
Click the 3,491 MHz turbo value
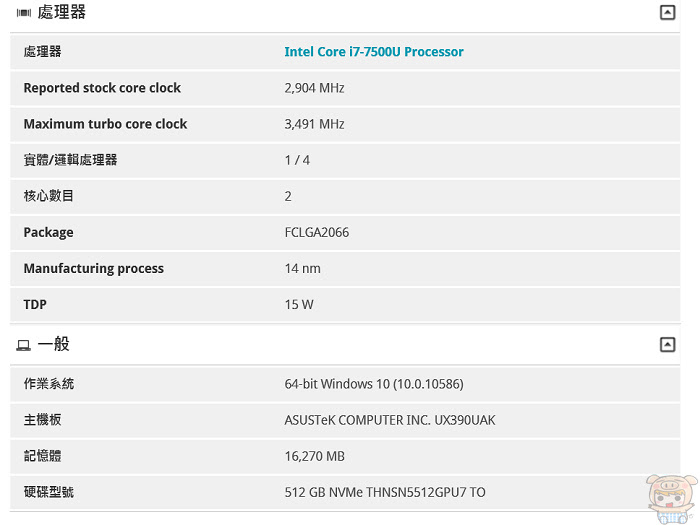[314, 124]
